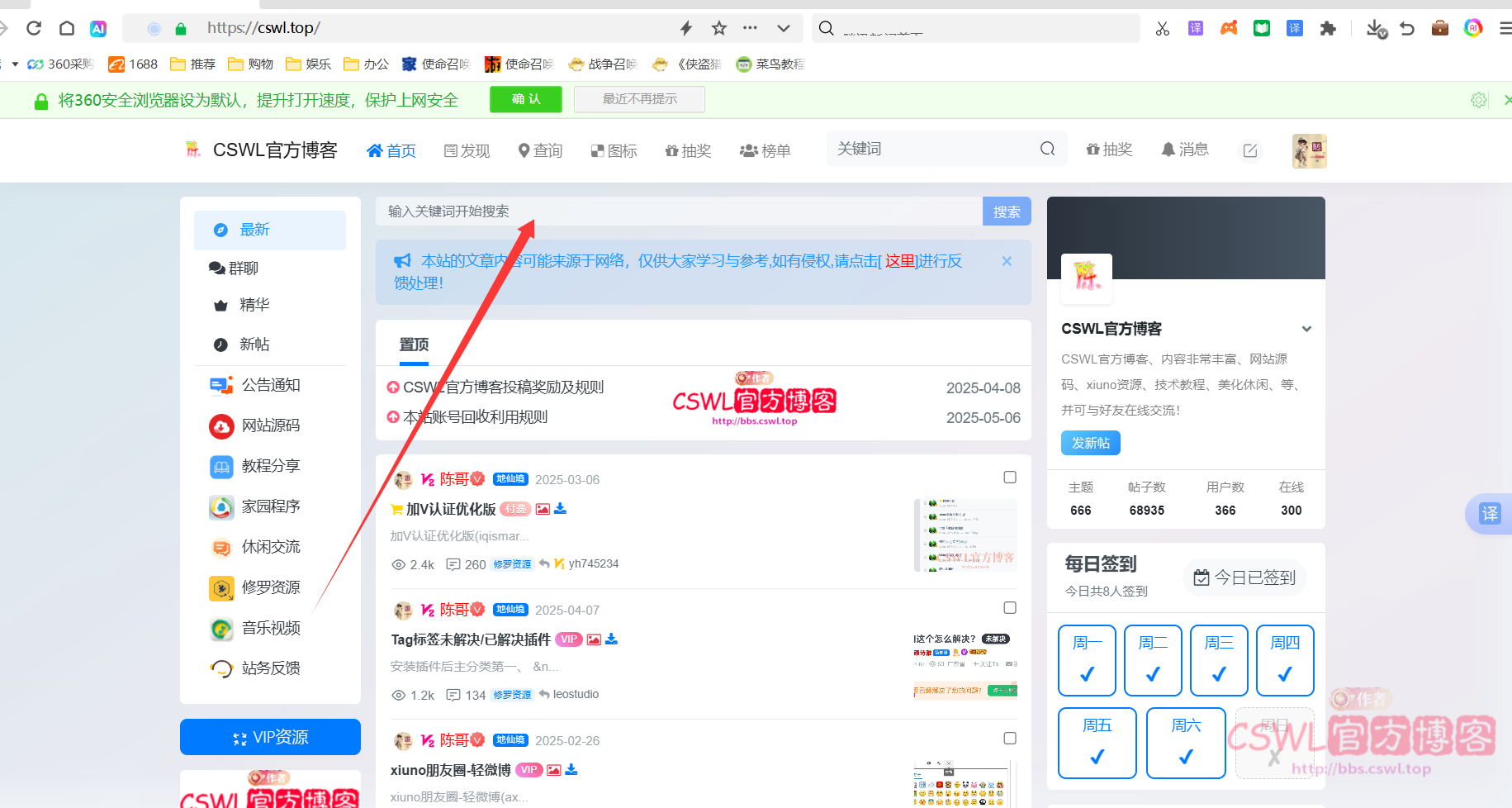1512x808 pixels.
Task: Open the 查询 query page icon
Action: tap(540, 150)
